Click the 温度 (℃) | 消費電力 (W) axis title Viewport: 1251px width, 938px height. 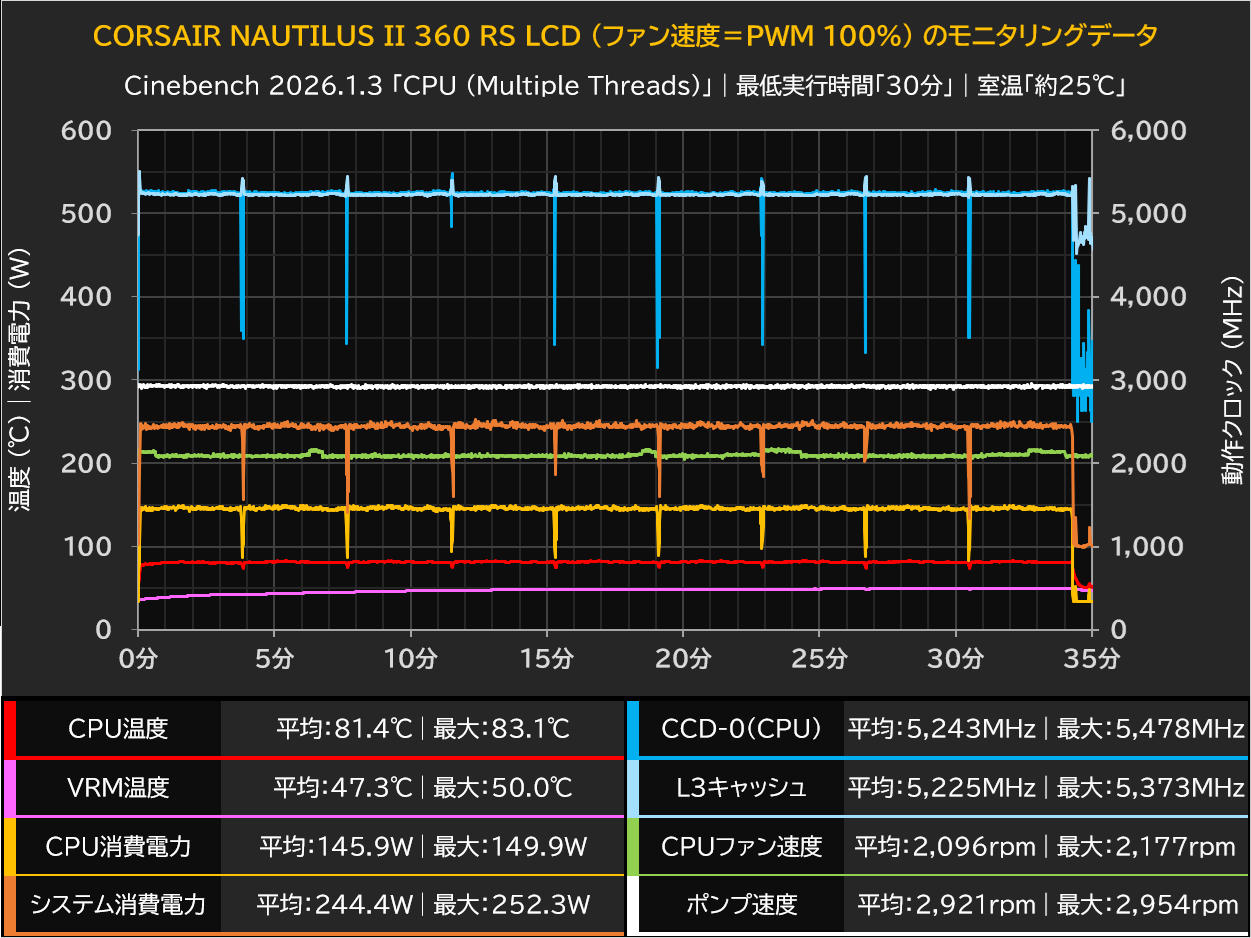click(21, 380)
